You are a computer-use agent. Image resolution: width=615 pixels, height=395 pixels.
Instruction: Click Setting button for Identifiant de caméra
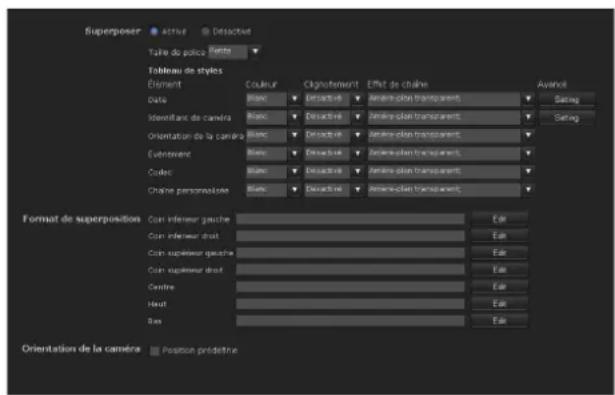[567, 118]
